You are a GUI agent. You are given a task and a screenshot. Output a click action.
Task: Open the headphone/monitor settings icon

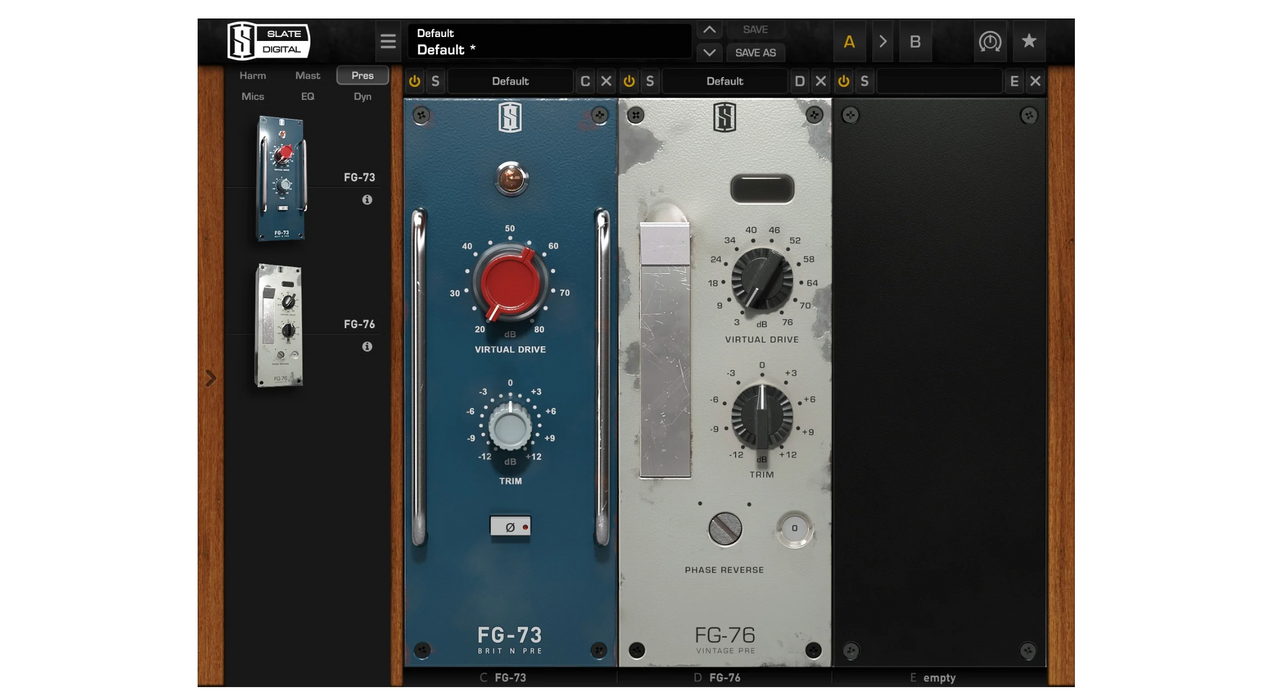(x=990, y=42)
